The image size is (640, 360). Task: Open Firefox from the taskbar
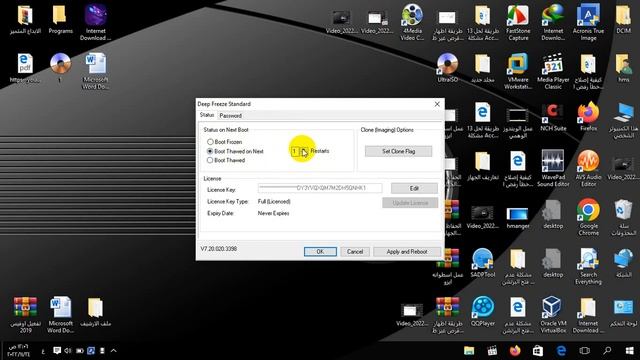515,351
